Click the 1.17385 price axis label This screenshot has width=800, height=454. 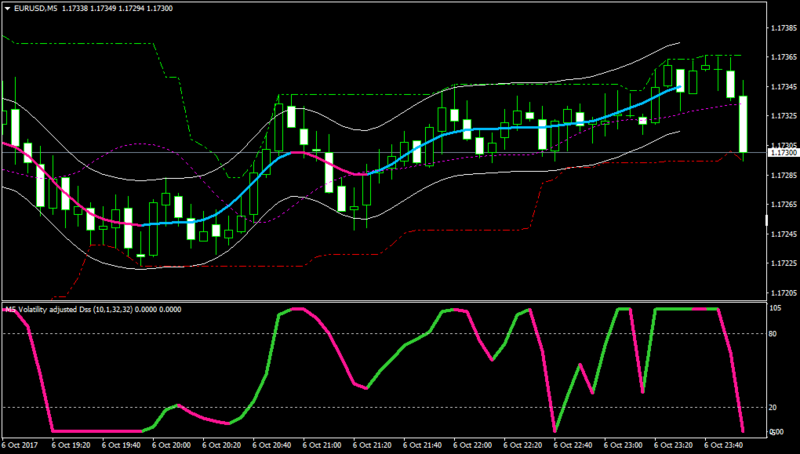point(784,28)
